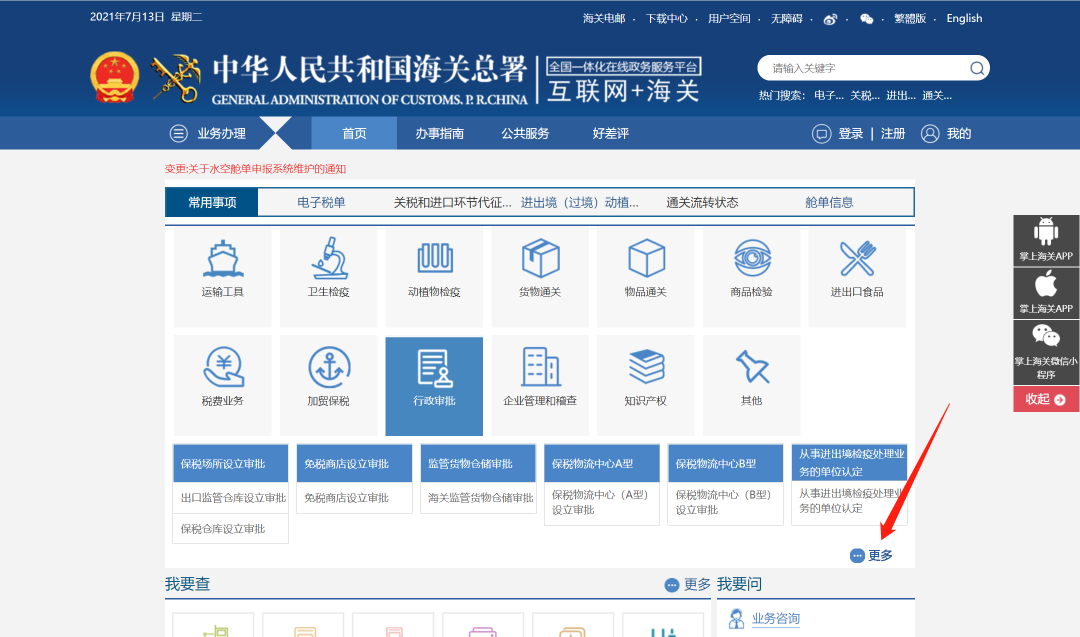Select the 进出口食品 fork and knife icon
1080x637 pixels.
858,258
